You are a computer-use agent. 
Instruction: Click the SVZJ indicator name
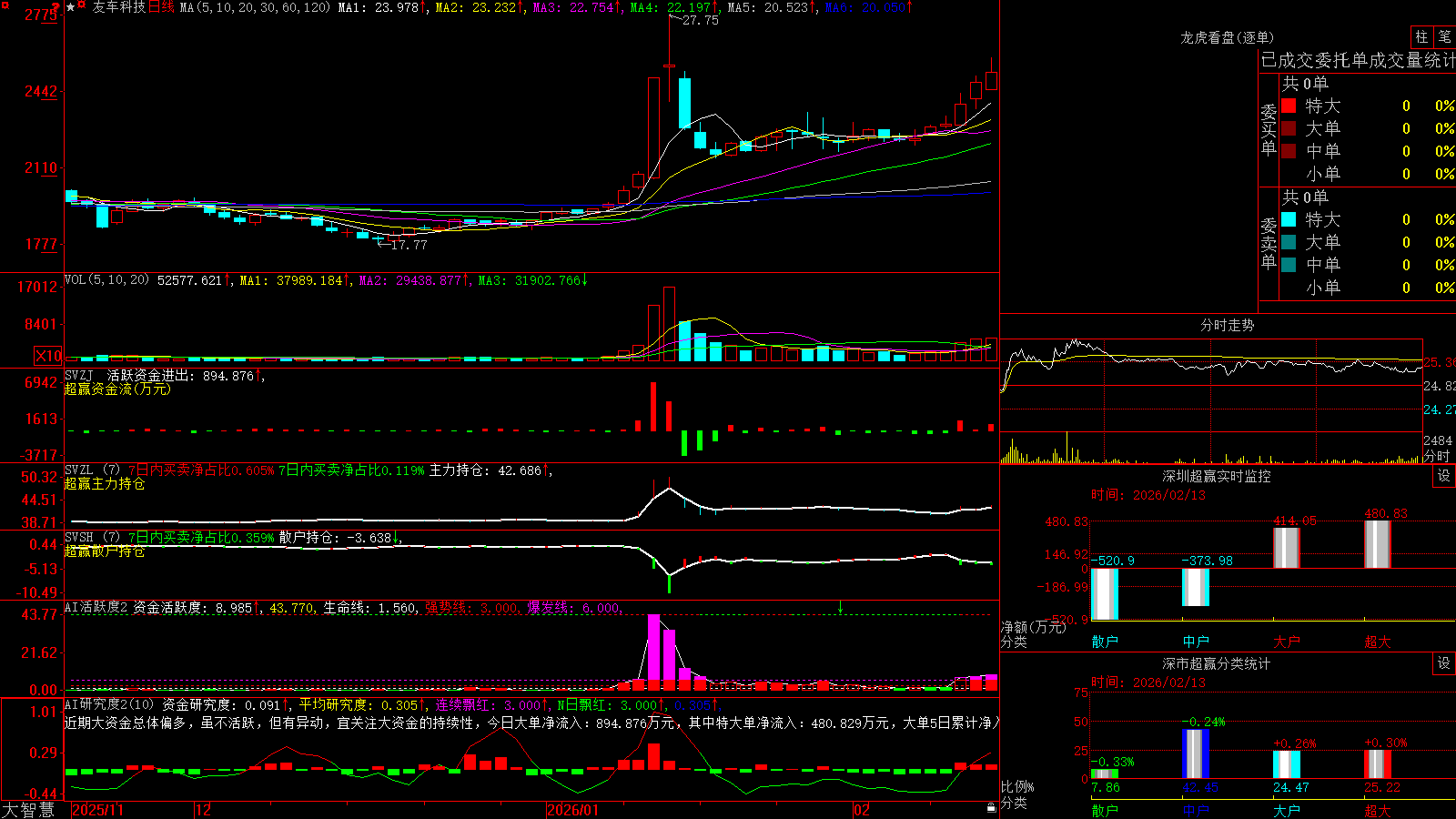pyautogui.click(x=78, y=376)
